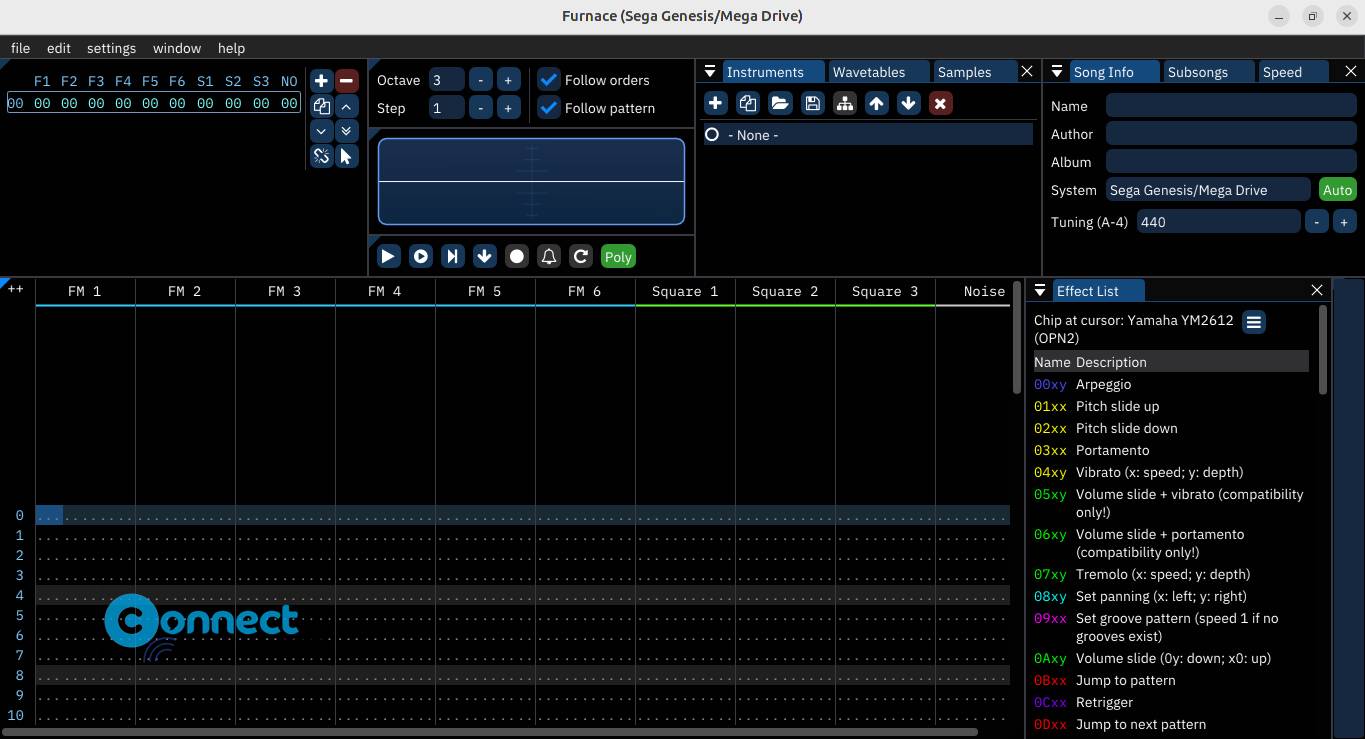Click the Album input field
This screenshot has height=739, width=1365.
1231,162
